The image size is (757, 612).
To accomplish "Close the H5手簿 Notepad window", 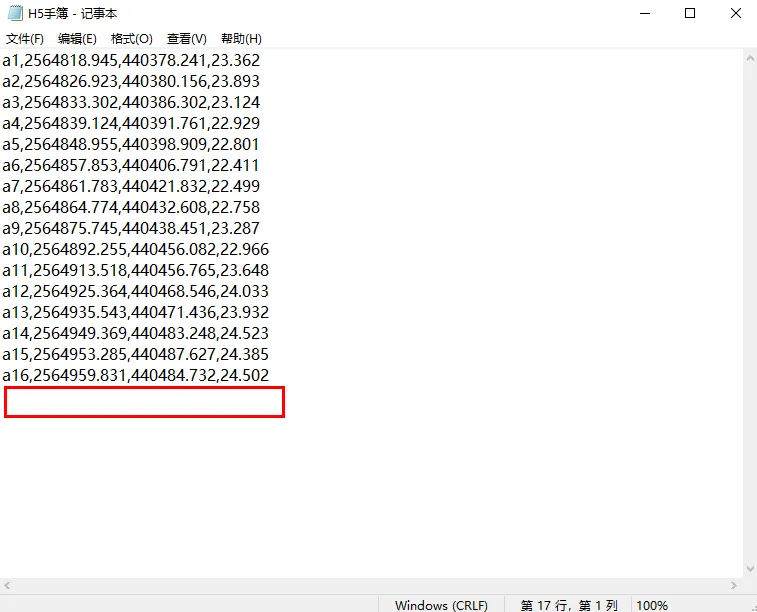I will pyautogui.click(x=735, y=13).
